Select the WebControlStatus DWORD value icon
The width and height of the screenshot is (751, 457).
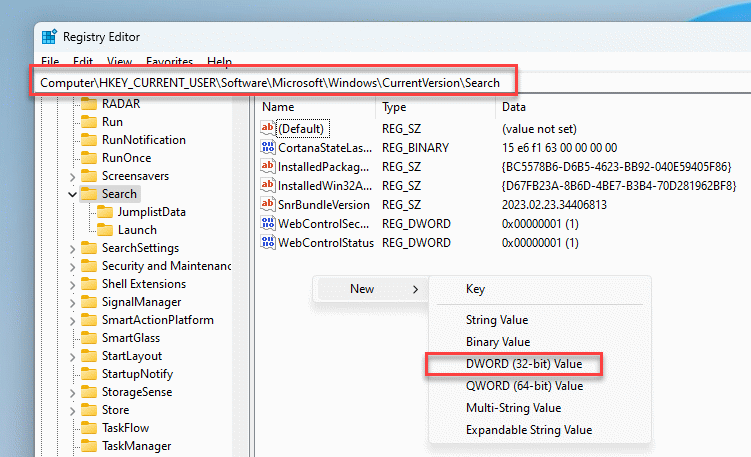[268, 242]
